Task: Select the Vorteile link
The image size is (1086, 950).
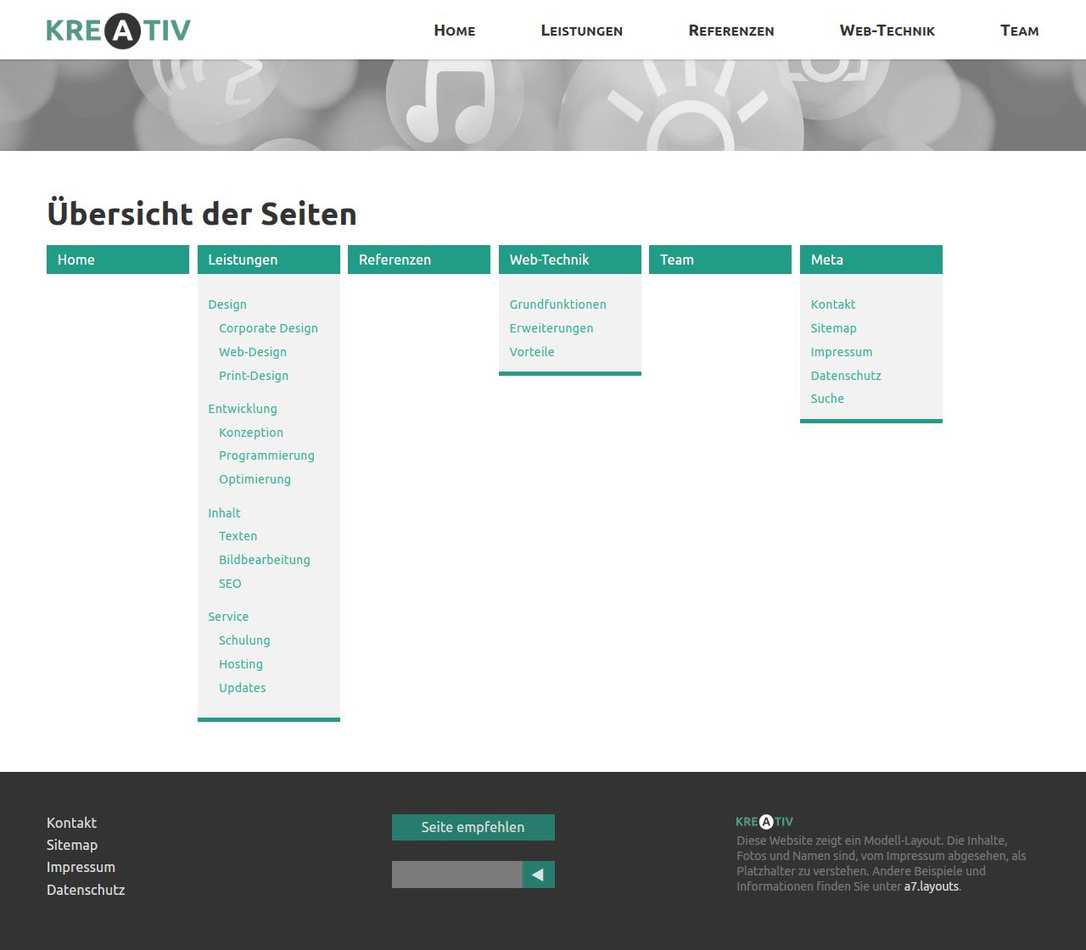Action: pos(531,352)
